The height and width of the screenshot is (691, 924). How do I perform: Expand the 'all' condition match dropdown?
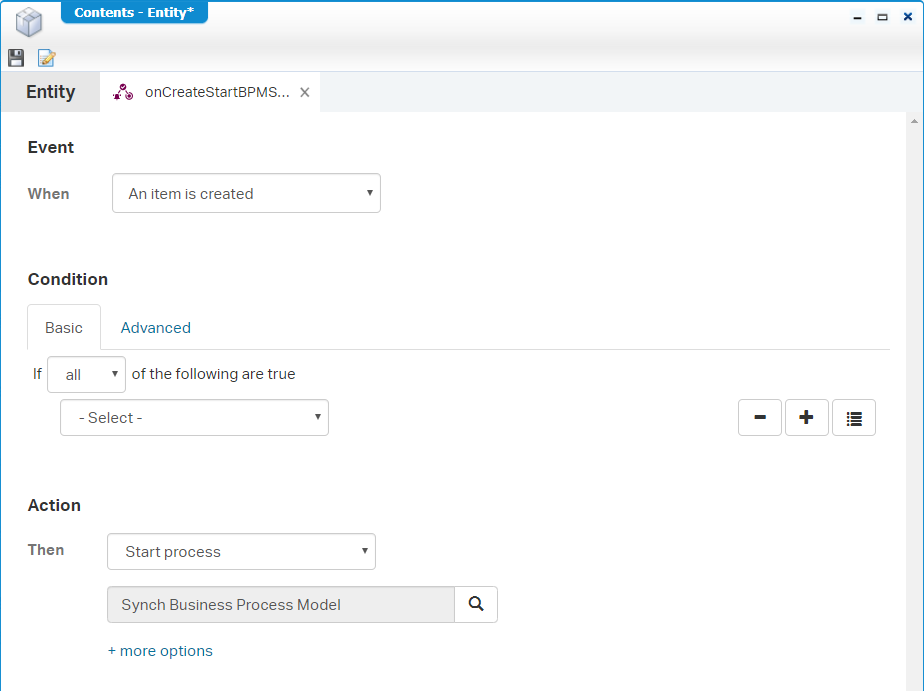point(87,374)
